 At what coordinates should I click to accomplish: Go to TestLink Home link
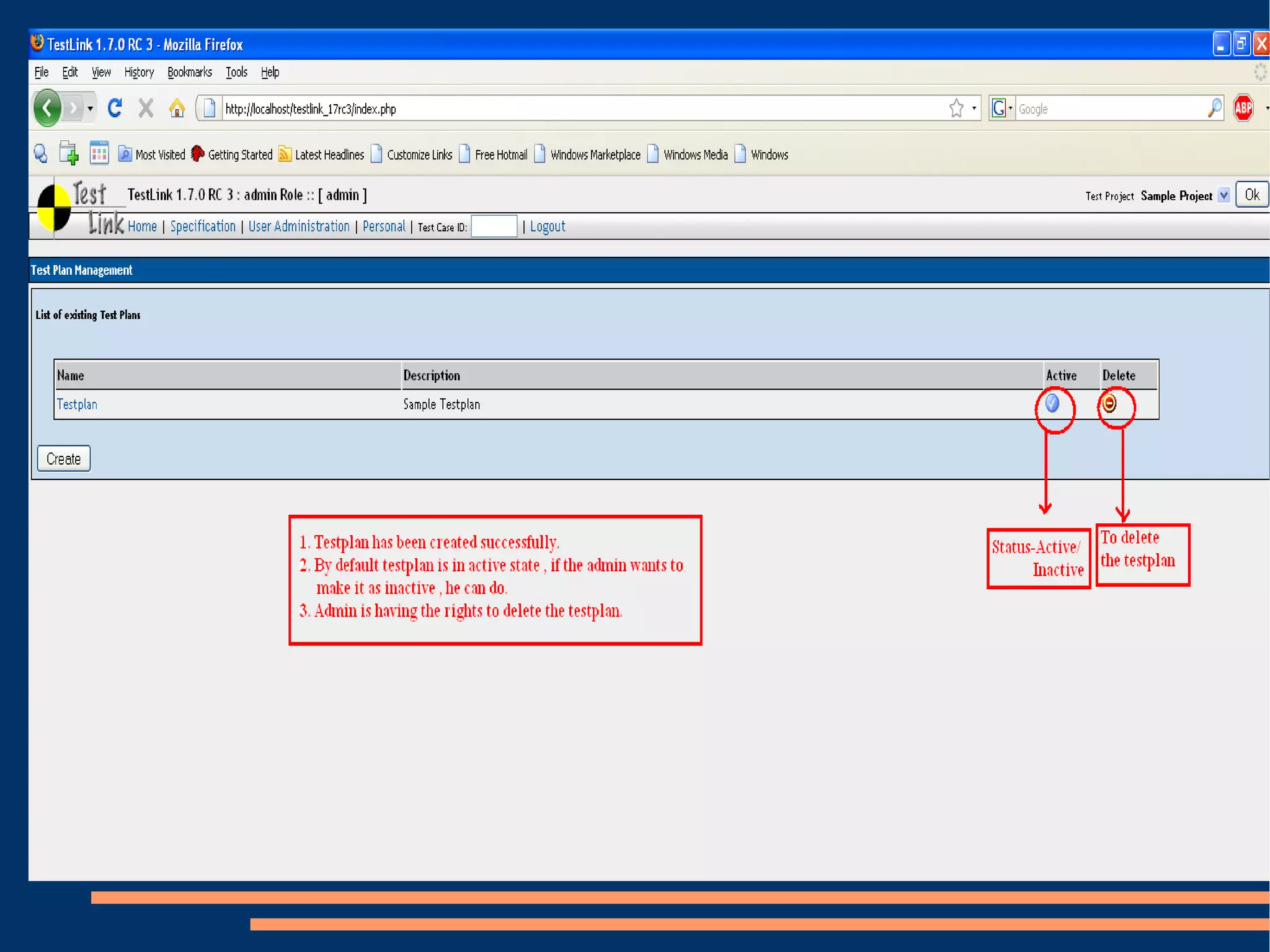pyautogui.click(x=142, y=226)
